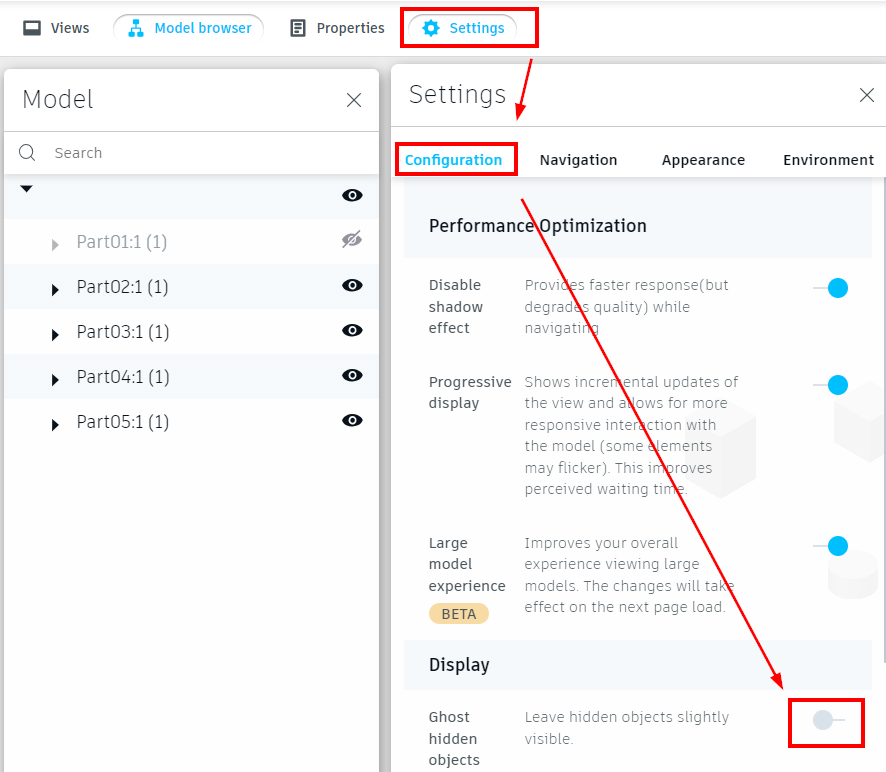Close the Model panel
The width and height of the screenshot is (886, 772).
click(x=354, y=100)
